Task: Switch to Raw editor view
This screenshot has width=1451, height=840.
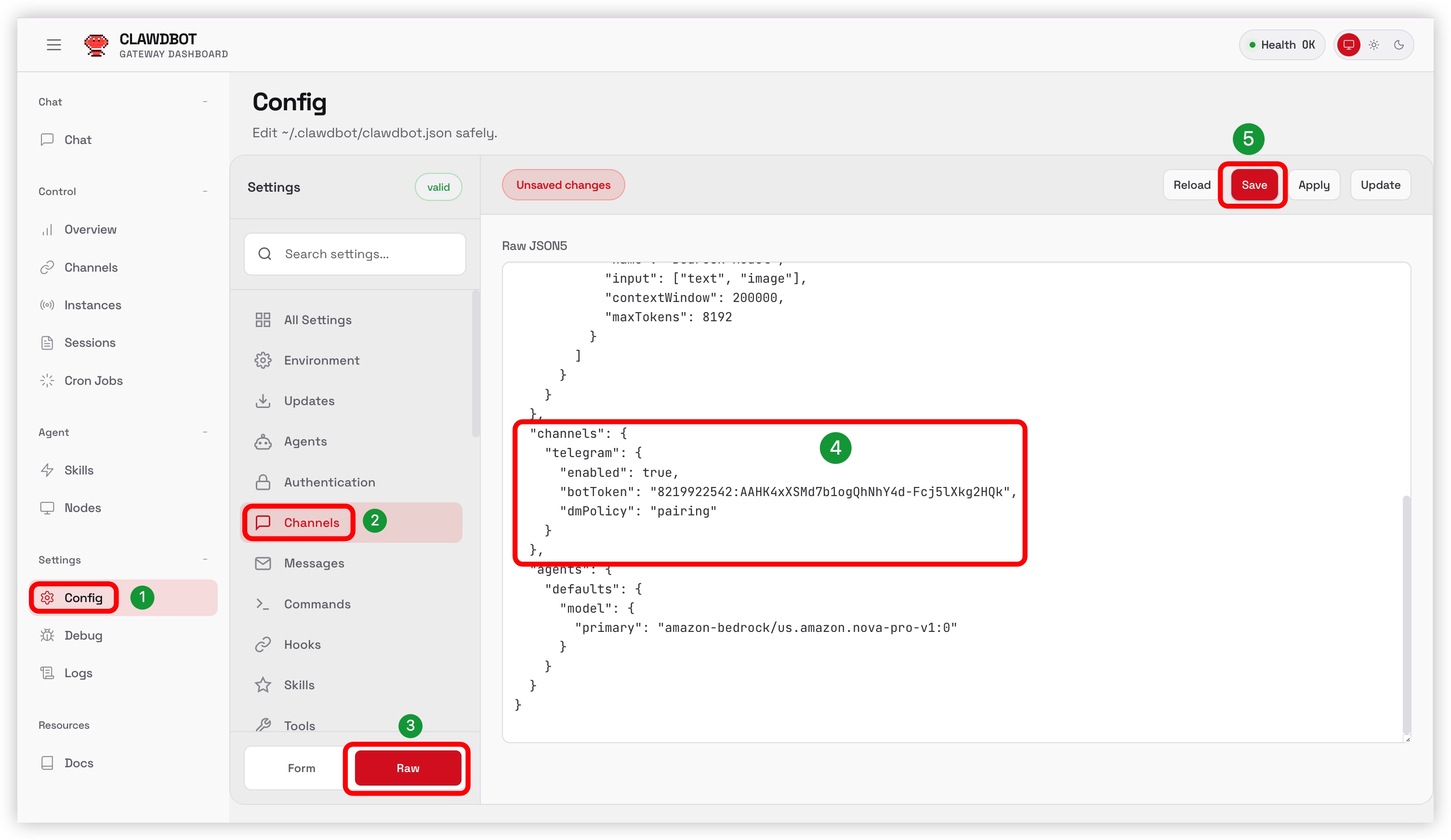Action: tap(408, 768)
